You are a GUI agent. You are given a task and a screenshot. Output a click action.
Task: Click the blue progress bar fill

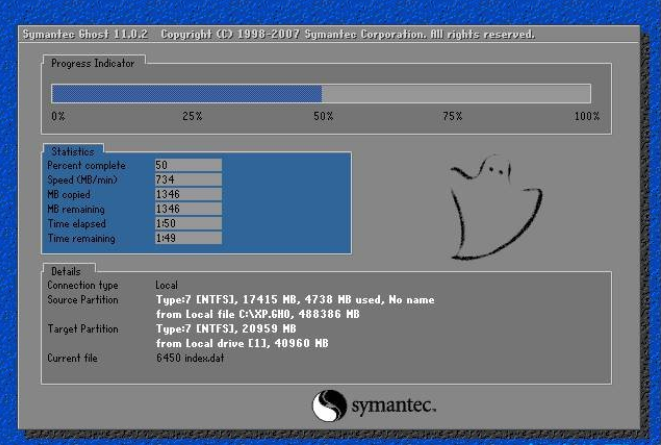187,94
